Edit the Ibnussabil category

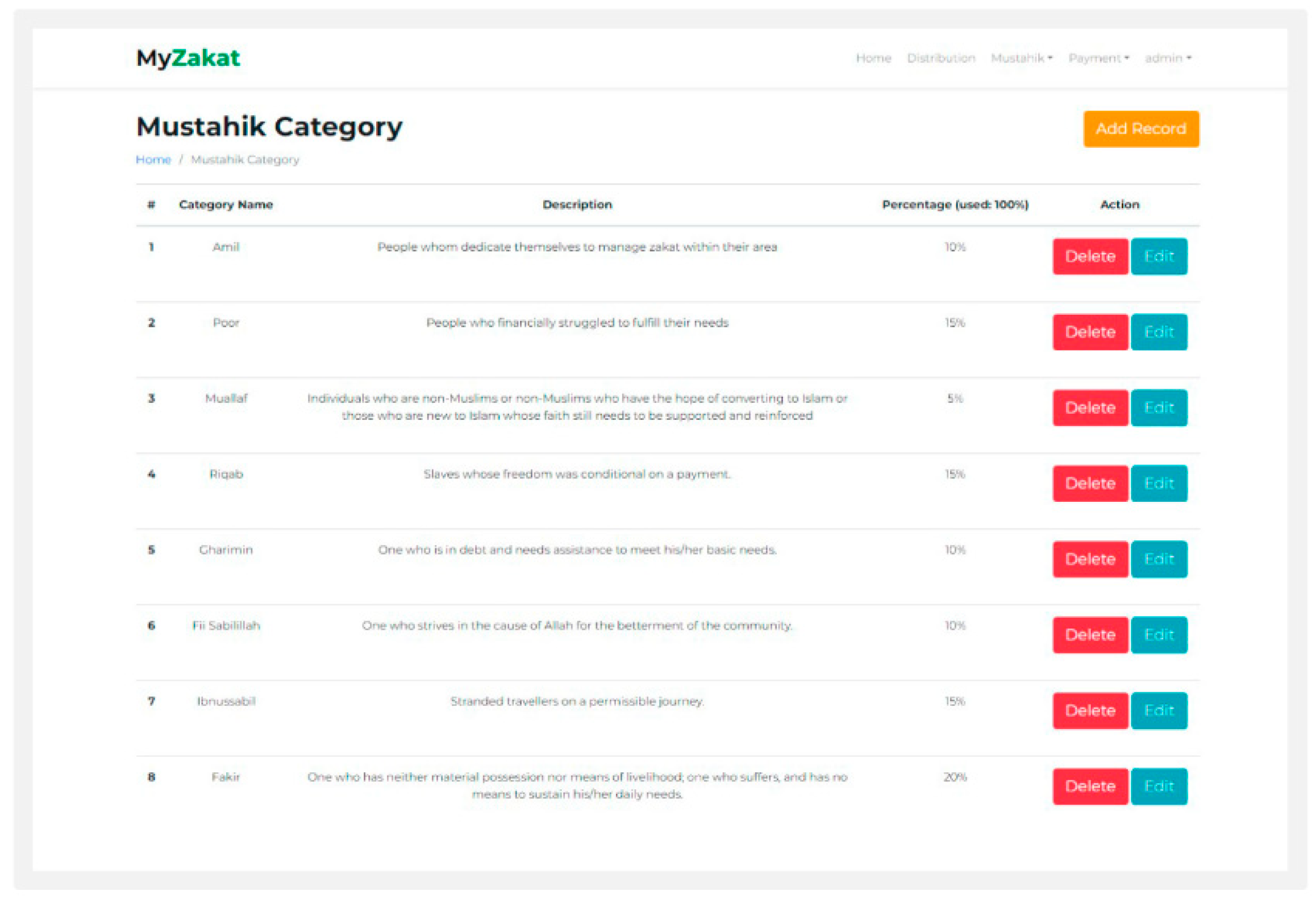[1159, 710]
